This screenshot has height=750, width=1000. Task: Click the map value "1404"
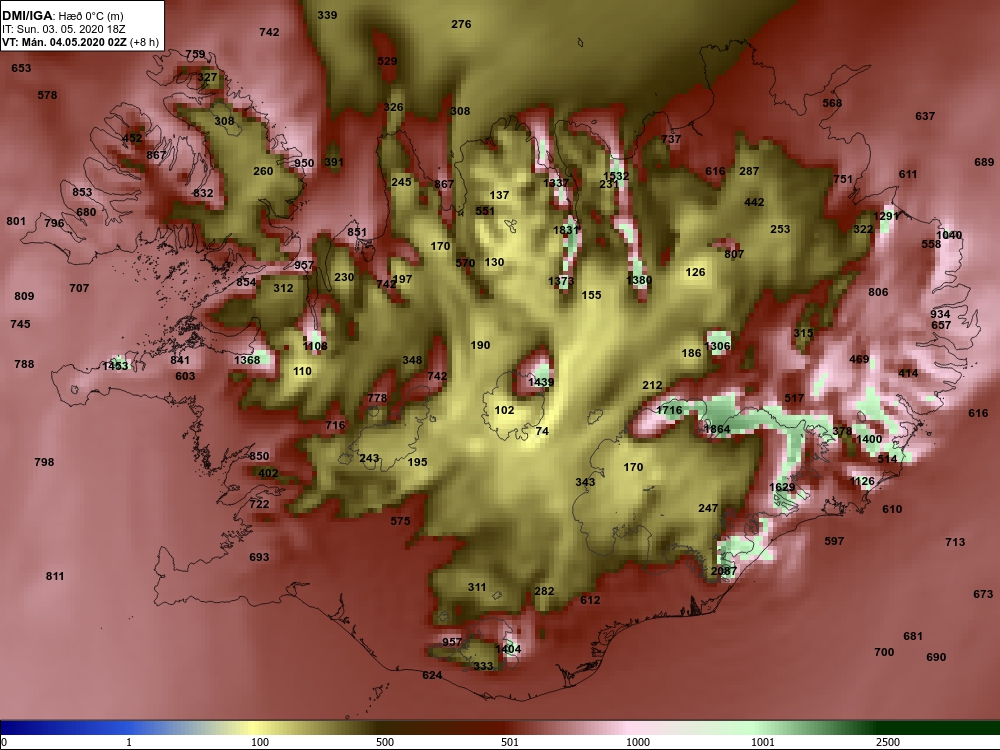(508, 649)
